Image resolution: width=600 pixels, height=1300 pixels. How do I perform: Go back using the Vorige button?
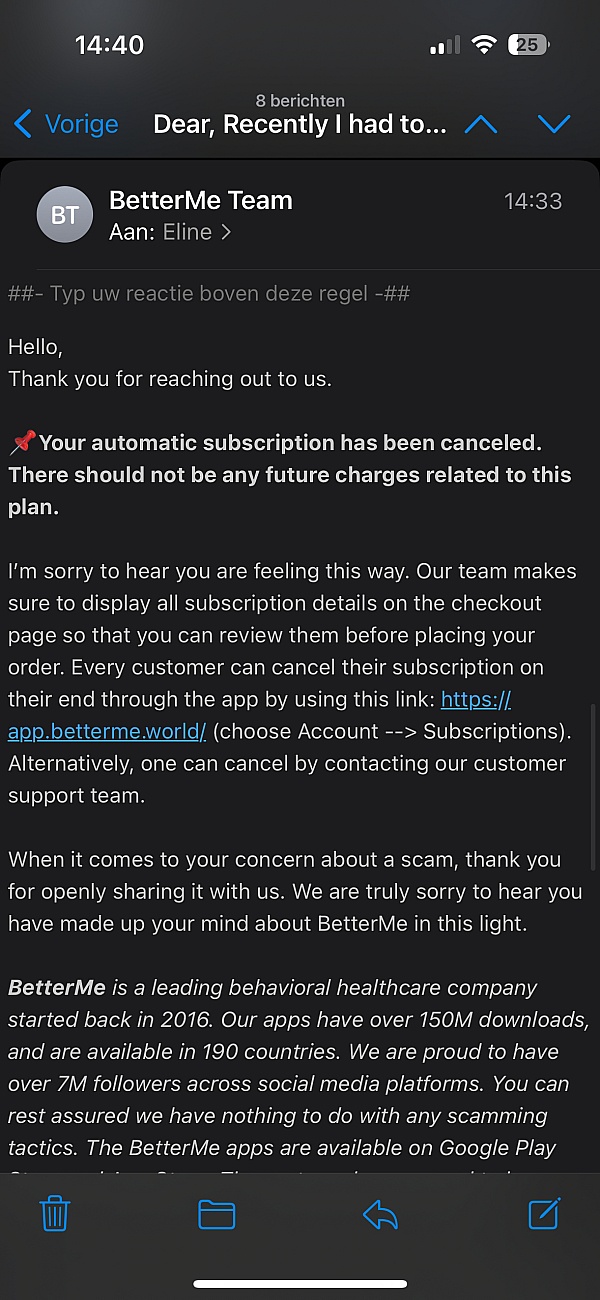[66, 125]
